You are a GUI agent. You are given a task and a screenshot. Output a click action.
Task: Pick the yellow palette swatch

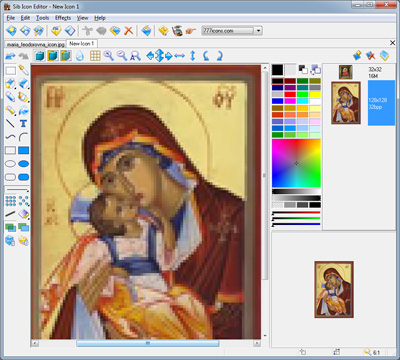[x=315, y=94]
